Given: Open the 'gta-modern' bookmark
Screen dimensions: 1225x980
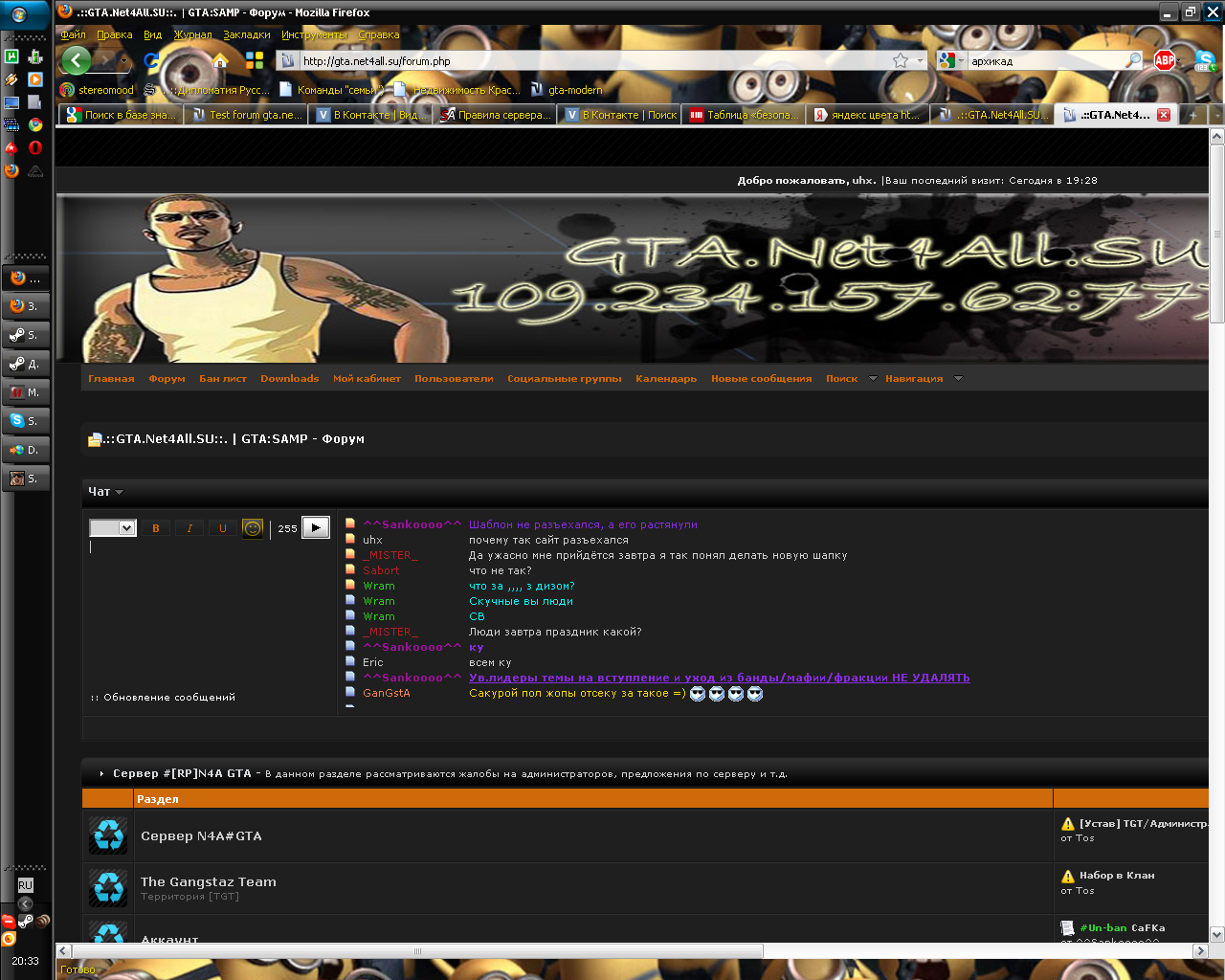Looking at the screenshot, I should click(x=567, y=90).
